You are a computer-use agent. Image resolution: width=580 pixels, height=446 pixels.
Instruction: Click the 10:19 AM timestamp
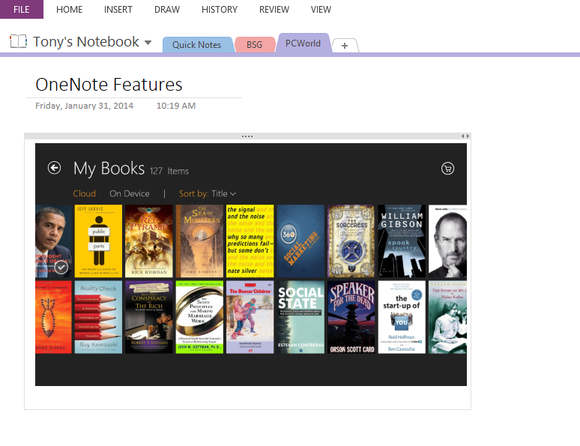176,106
